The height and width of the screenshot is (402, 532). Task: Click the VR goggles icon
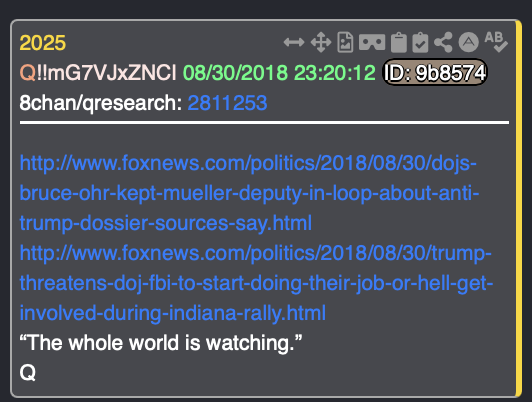pyautogui.click(x=372, y=42)
